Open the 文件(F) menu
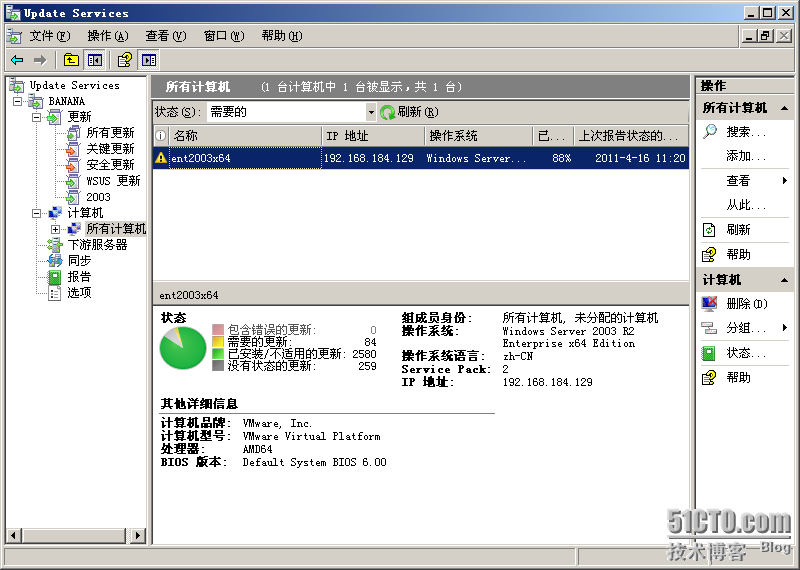This screenshot has width=800, height=570. click(49, 36)
